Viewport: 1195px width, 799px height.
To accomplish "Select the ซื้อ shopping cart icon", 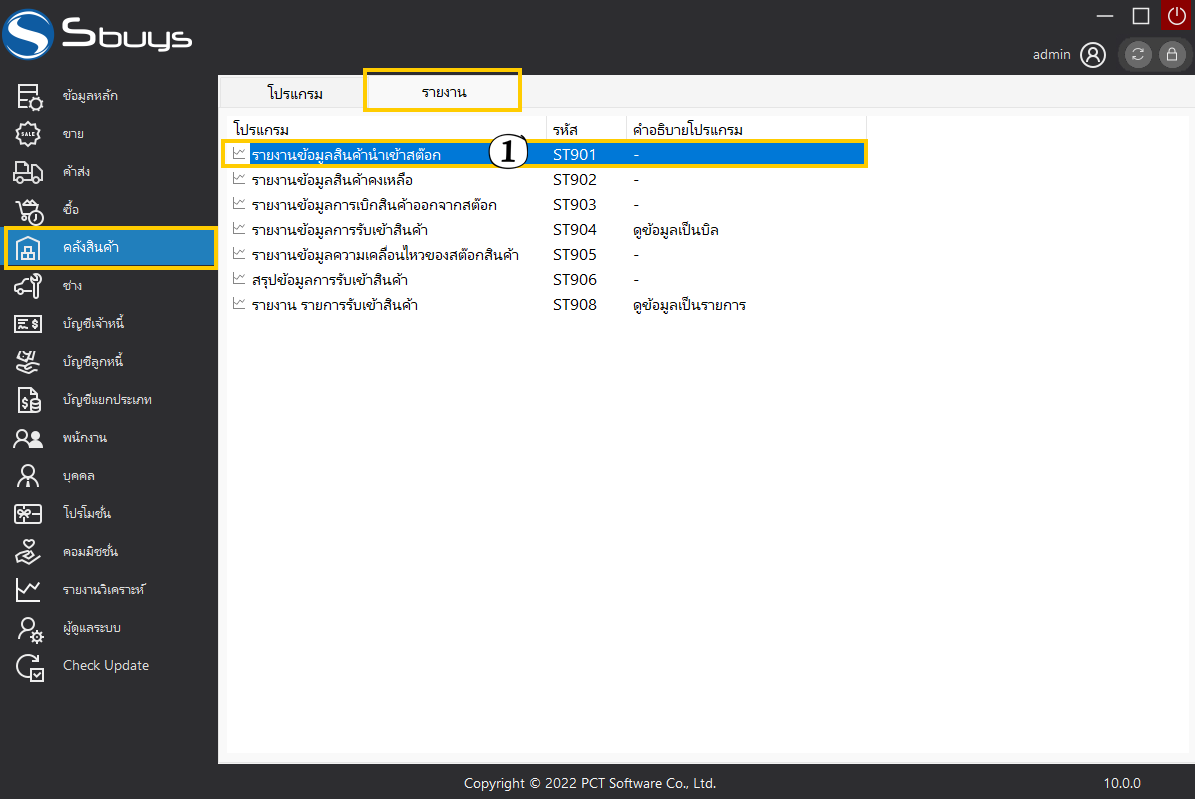I will point(28,210).
